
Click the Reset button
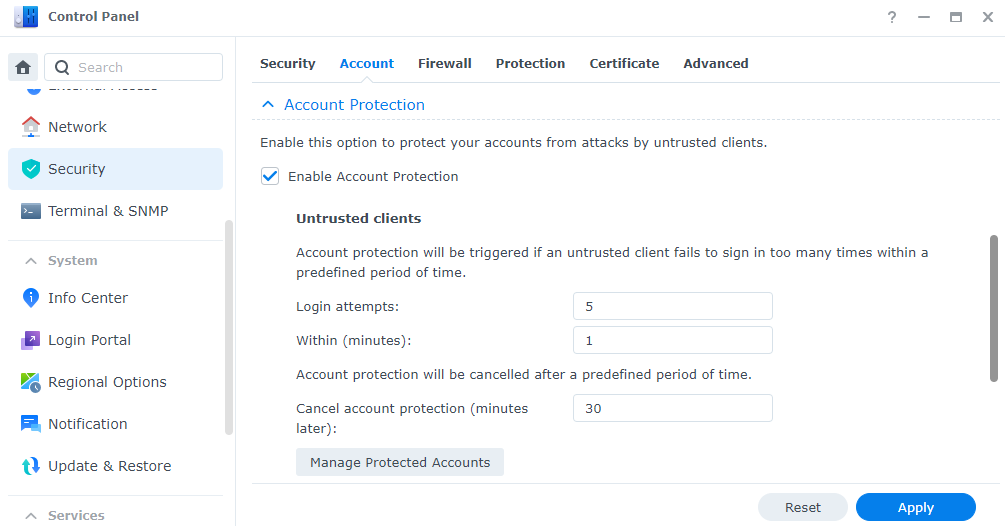(x=802, y=507)
